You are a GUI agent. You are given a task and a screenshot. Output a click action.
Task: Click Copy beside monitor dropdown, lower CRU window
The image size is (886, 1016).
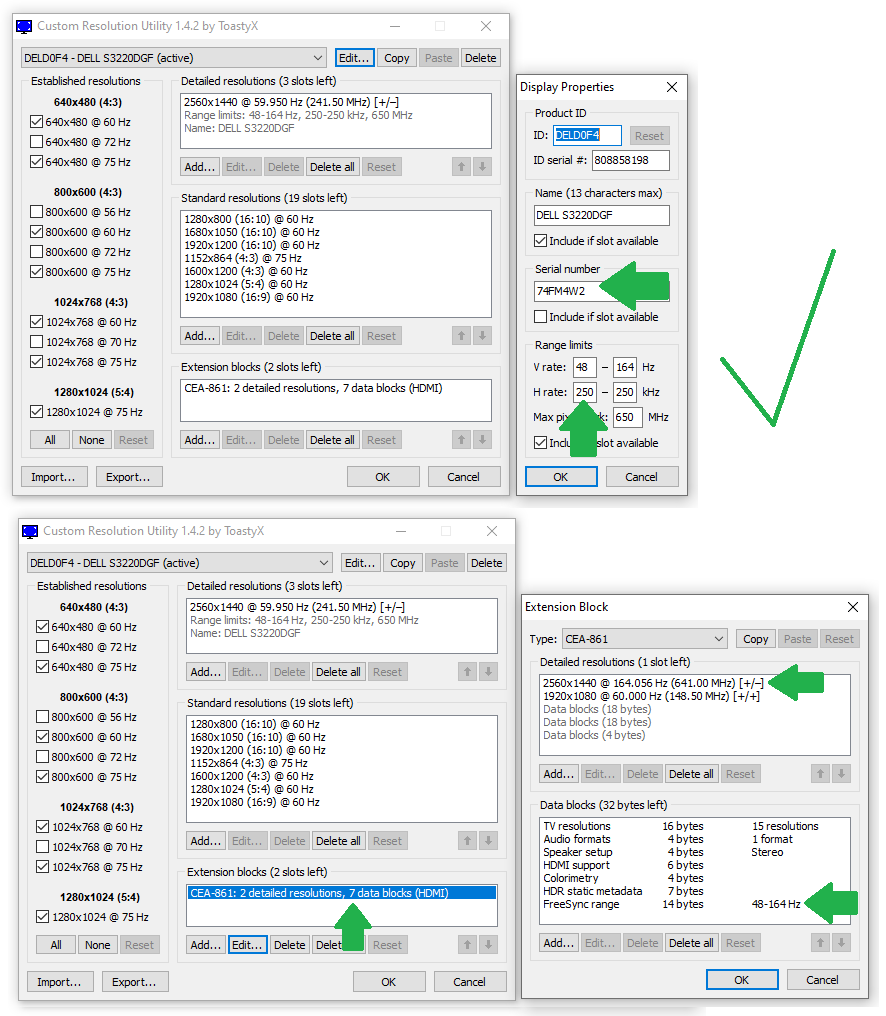coord(402,562)
